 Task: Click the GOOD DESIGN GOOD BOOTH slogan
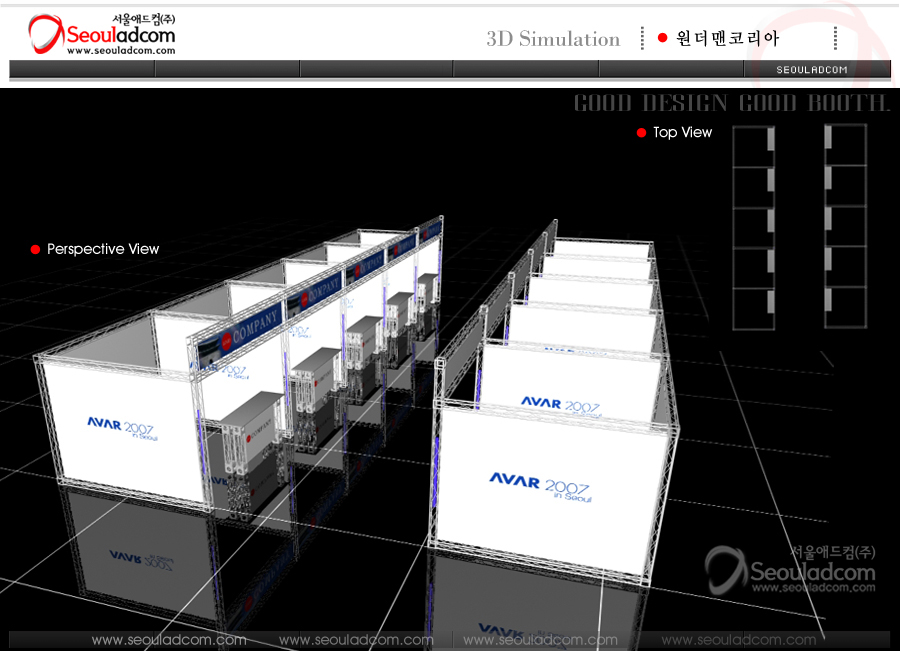click(731, 103)
